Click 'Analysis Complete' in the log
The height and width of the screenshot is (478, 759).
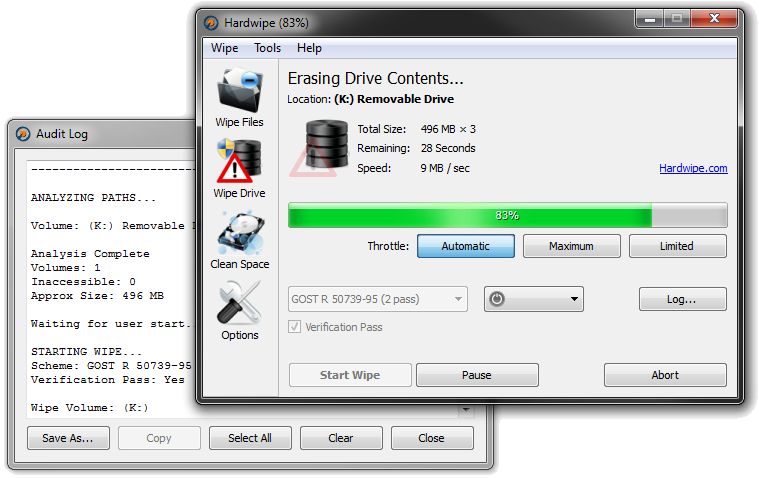[91, 254]
